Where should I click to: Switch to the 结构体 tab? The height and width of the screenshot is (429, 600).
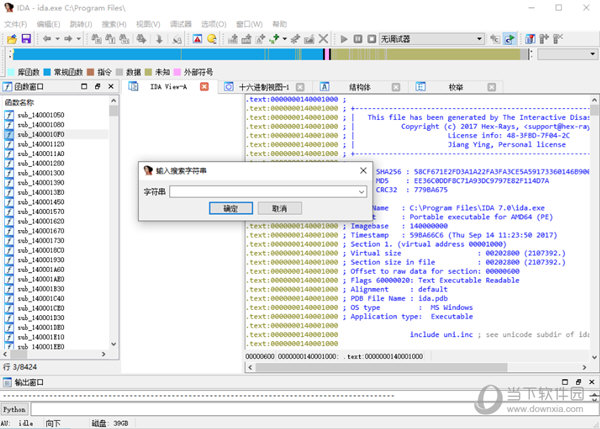[x=360, y=87]
